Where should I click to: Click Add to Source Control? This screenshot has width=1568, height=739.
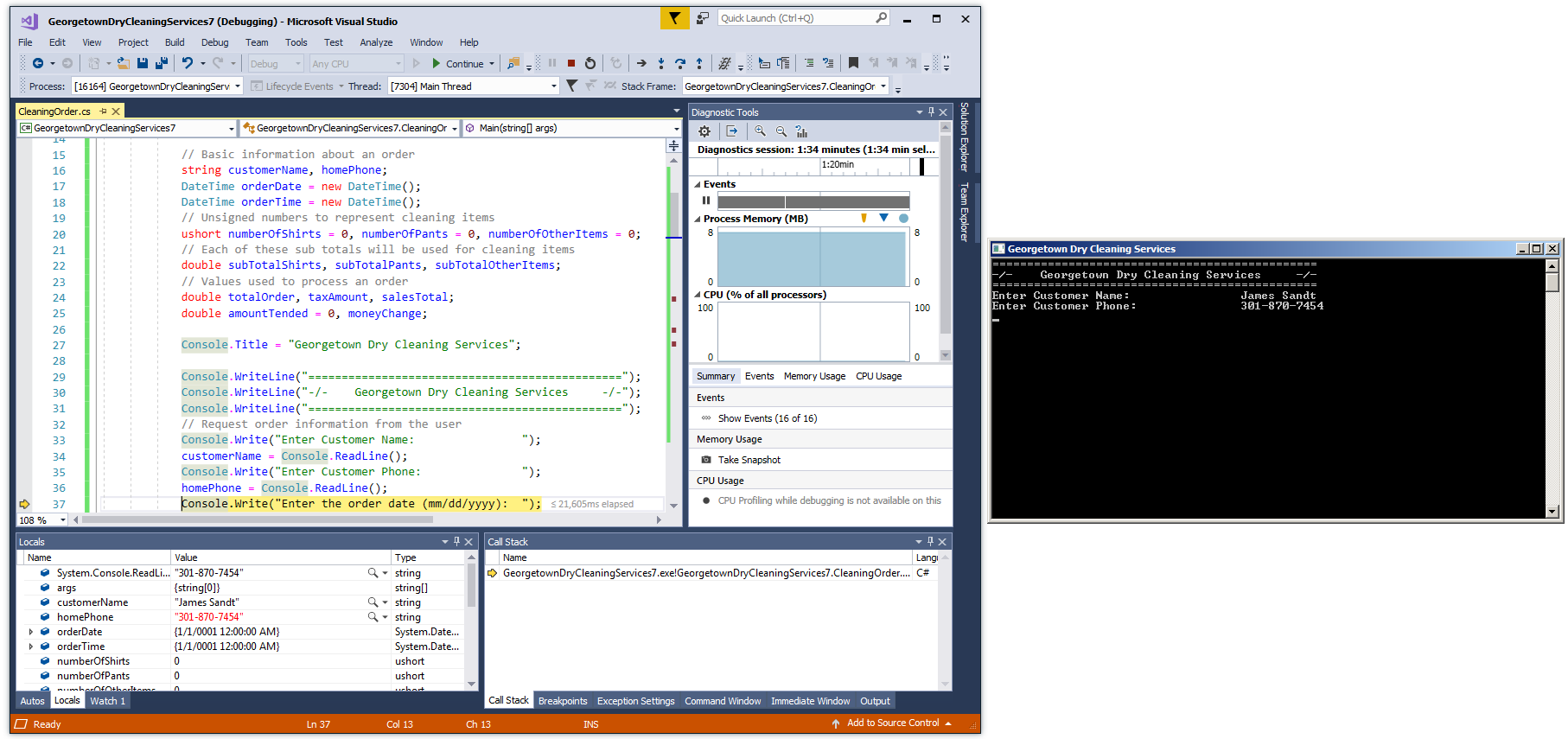point(891,723)
